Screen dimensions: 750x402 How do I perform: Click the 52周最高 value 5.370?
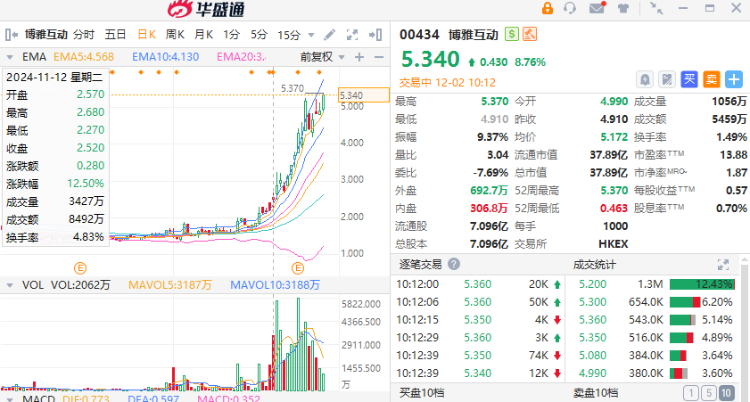[614, 190]
